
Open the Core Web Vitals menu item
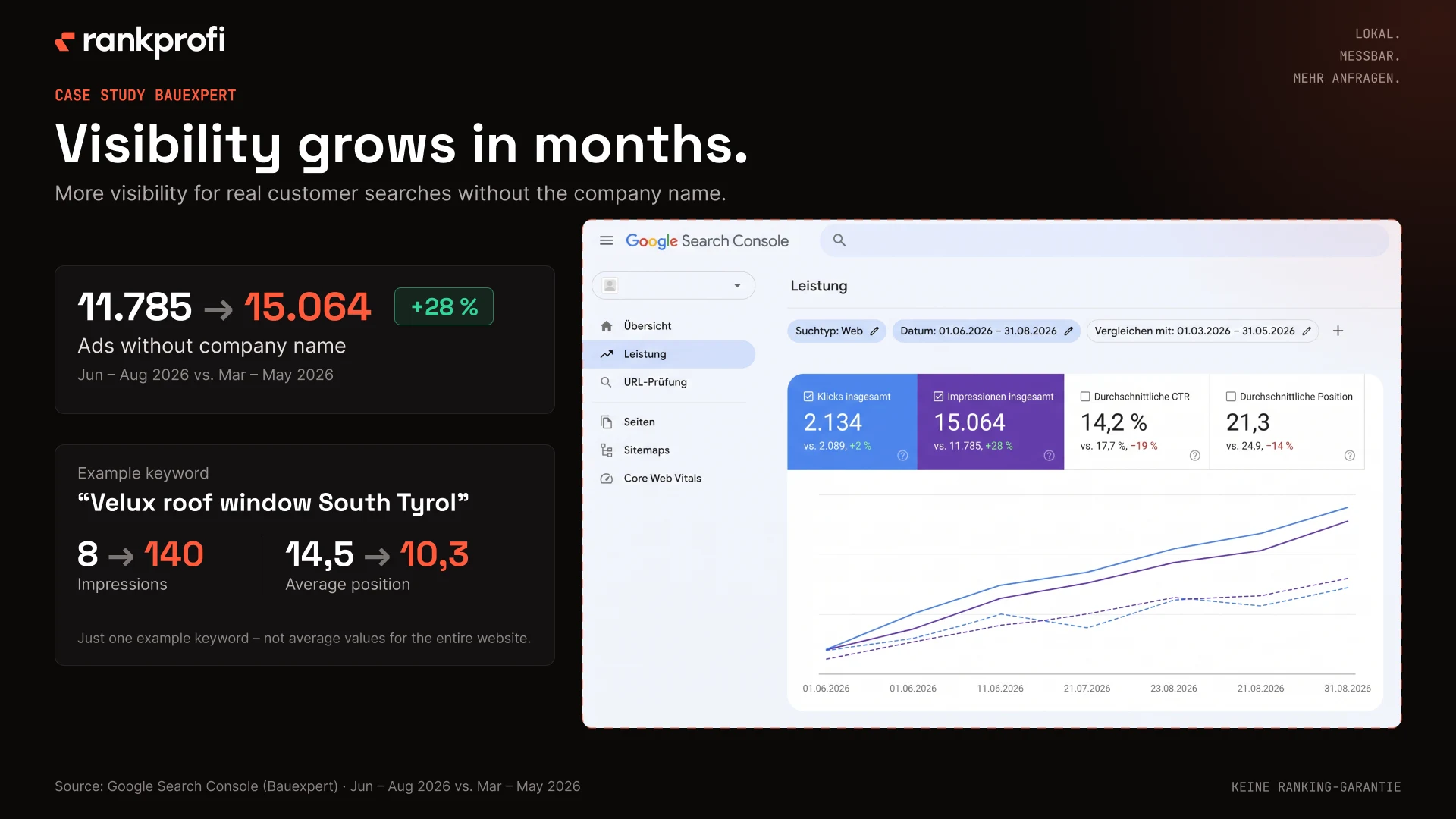(670, 479)
